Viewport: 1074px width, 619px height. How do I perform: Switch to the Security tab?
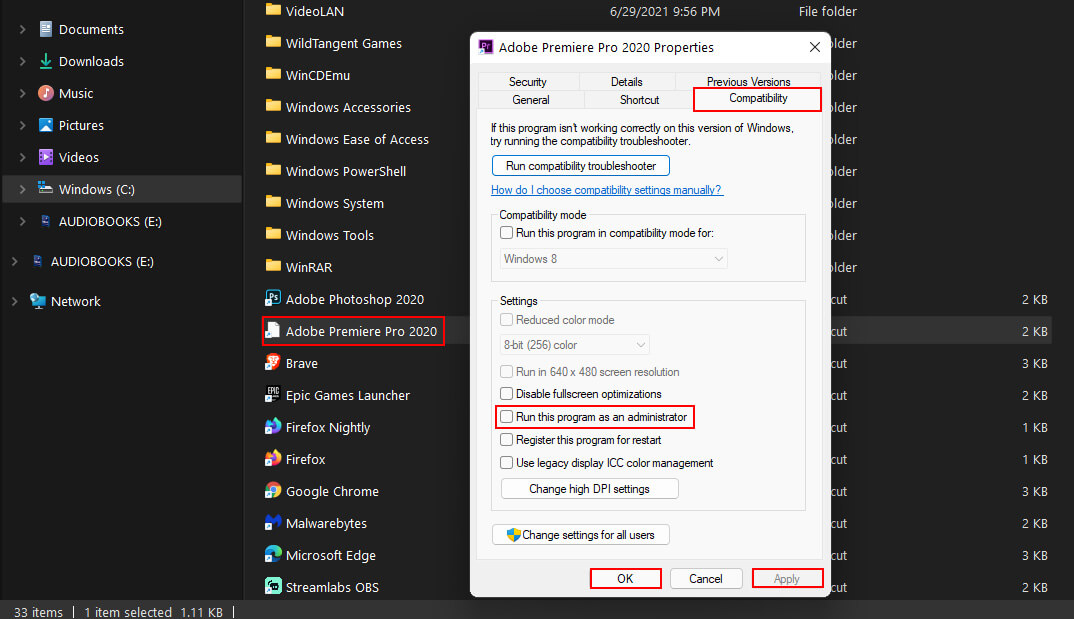[527, 81]
